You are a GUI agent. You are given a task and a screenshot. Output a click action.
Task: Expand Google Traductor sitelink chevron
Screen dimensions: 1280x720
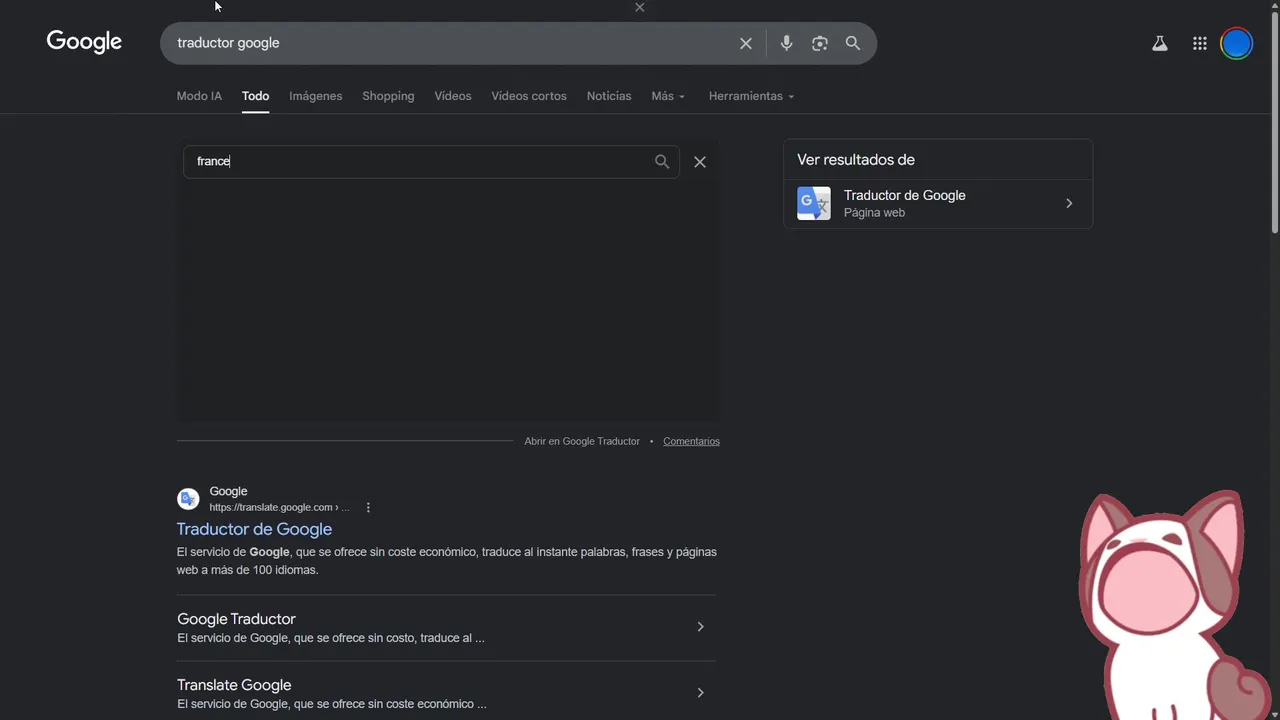[700, 627]
